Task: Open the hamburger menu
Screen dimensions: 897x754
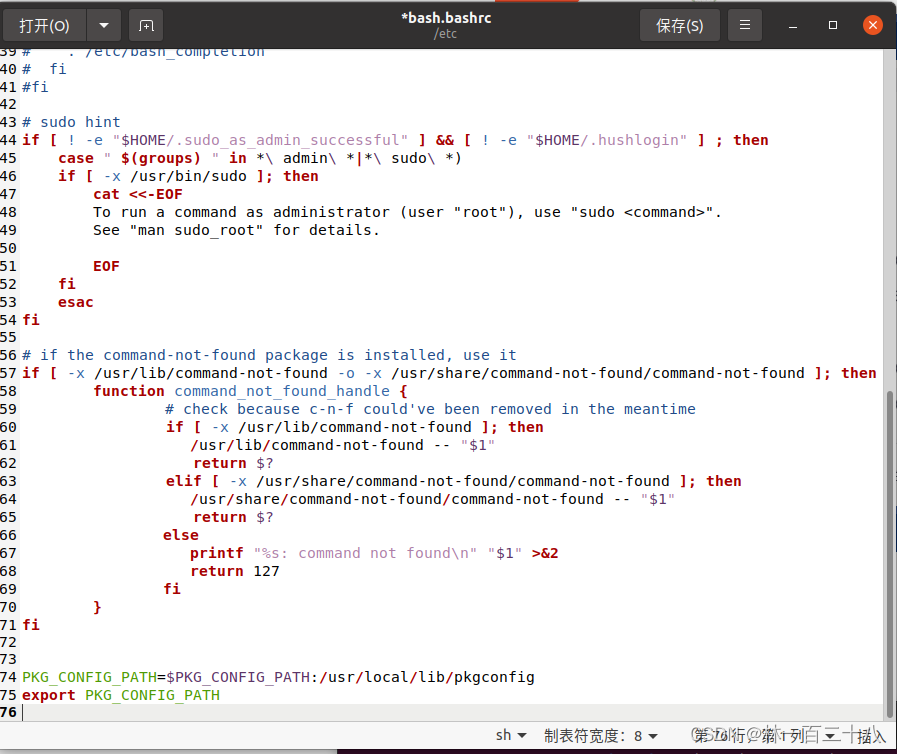Action: coord(745,25)
